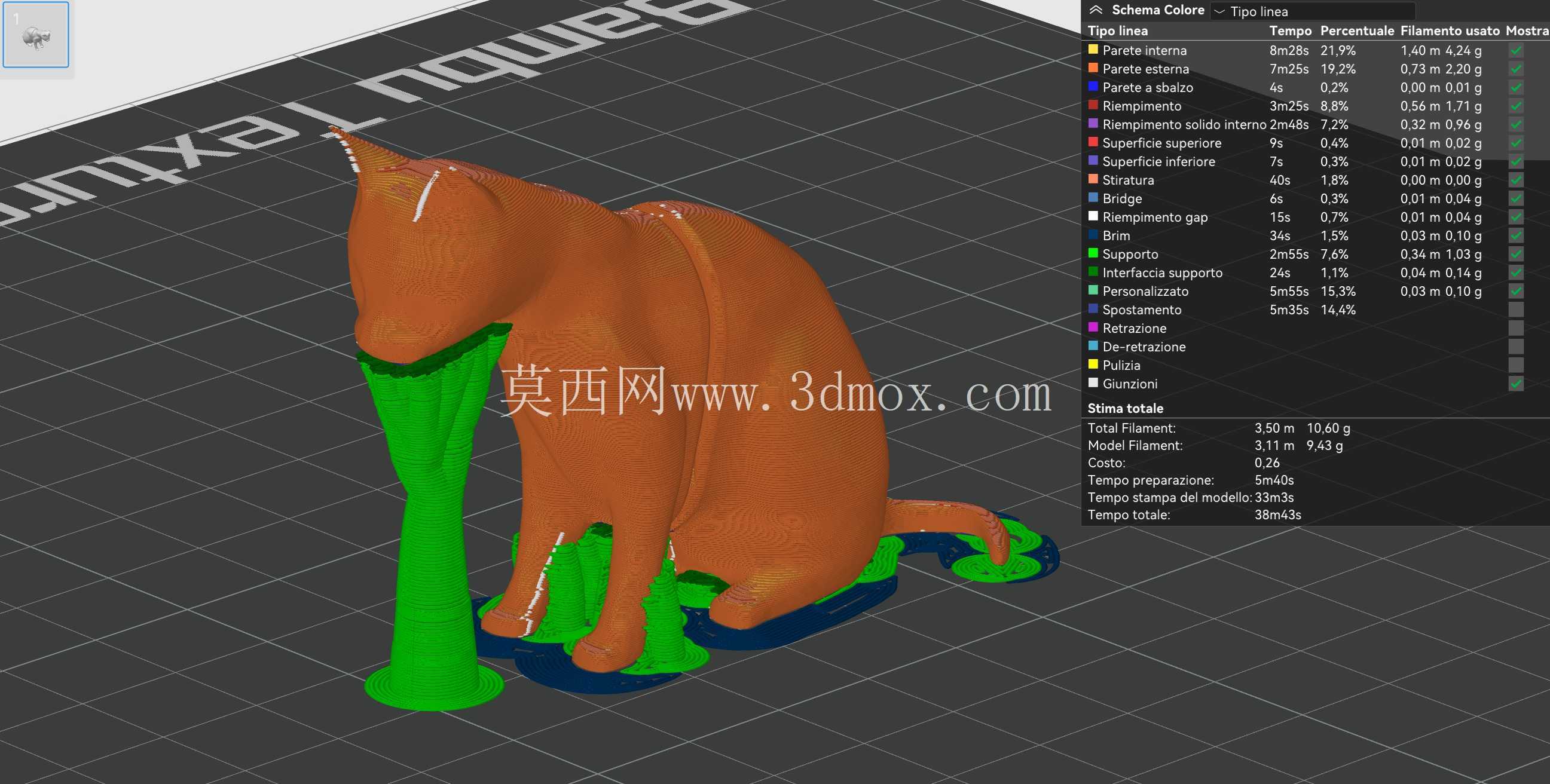The image size is (1550, 784).
Task: Open the Tipo linea color scheme dropdown
Action: pyautogui.click(x=1313, y=11)
